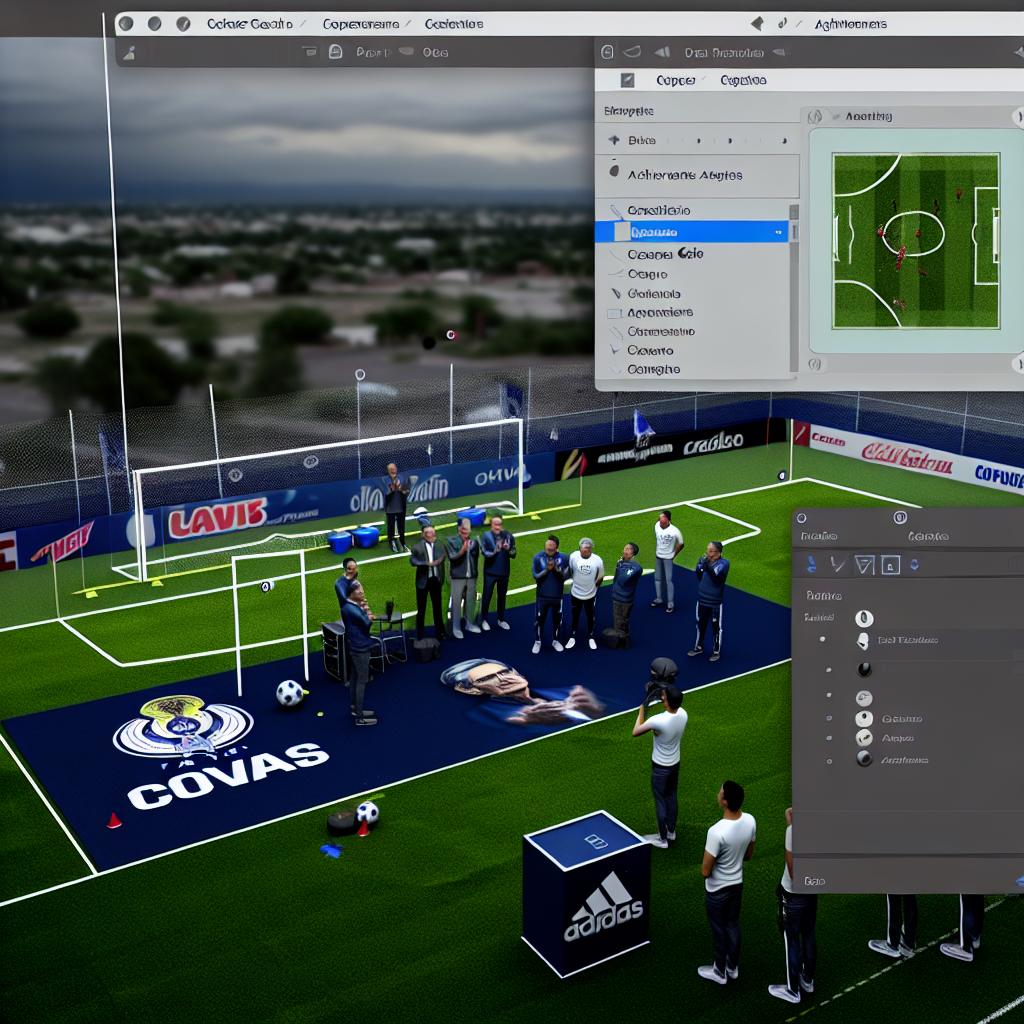Expand the arrow next to the Gaicnab list item
This screenshot has width=1024, height=1024.
615,294
